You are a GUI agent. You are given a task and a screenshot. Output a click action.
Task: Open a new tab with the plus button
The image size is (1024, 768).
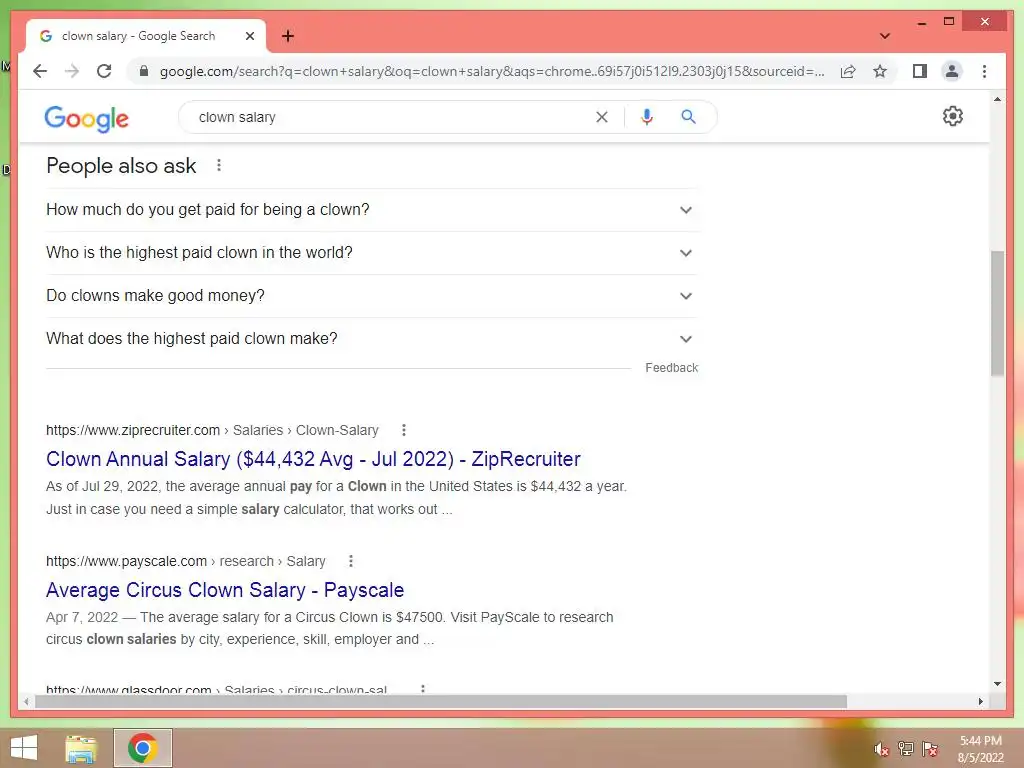[x=288, y=36]
